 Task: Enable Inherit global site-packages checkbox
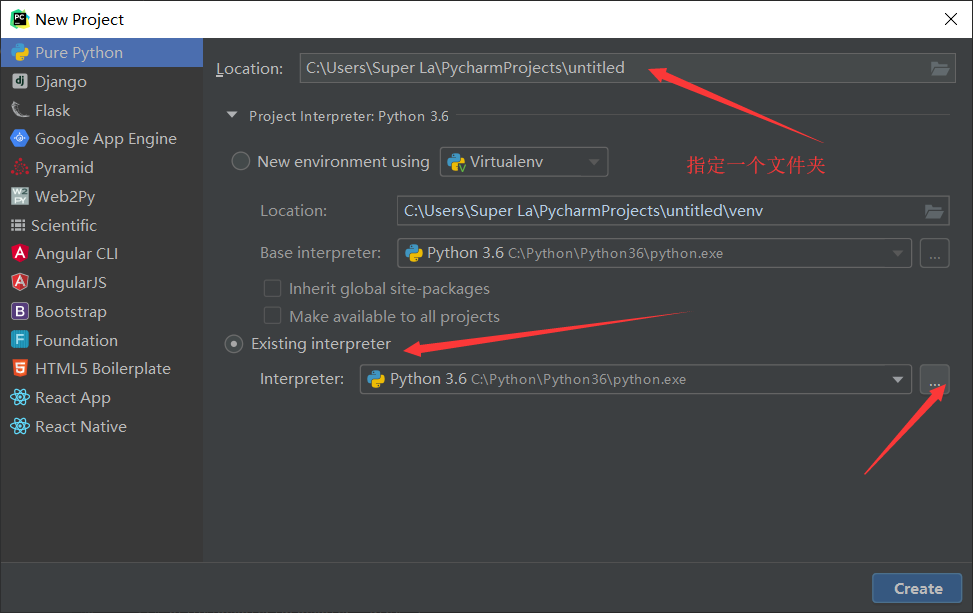click(x=272, y=289)
